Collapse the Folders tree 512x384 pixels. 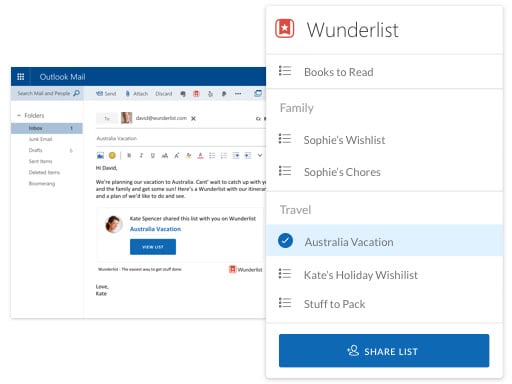tap(19, 115)
